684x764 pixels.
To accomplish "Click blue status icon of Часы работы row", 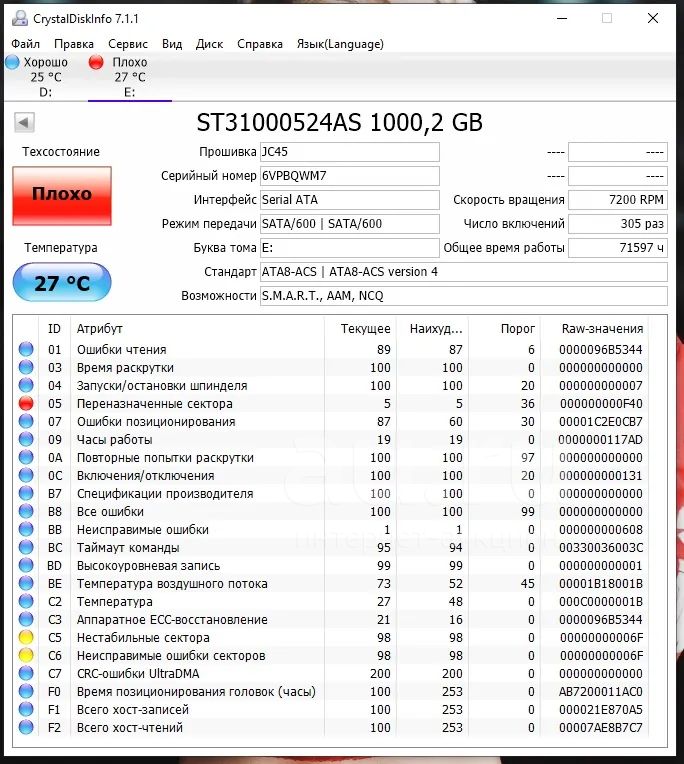I will coord(26,439).
